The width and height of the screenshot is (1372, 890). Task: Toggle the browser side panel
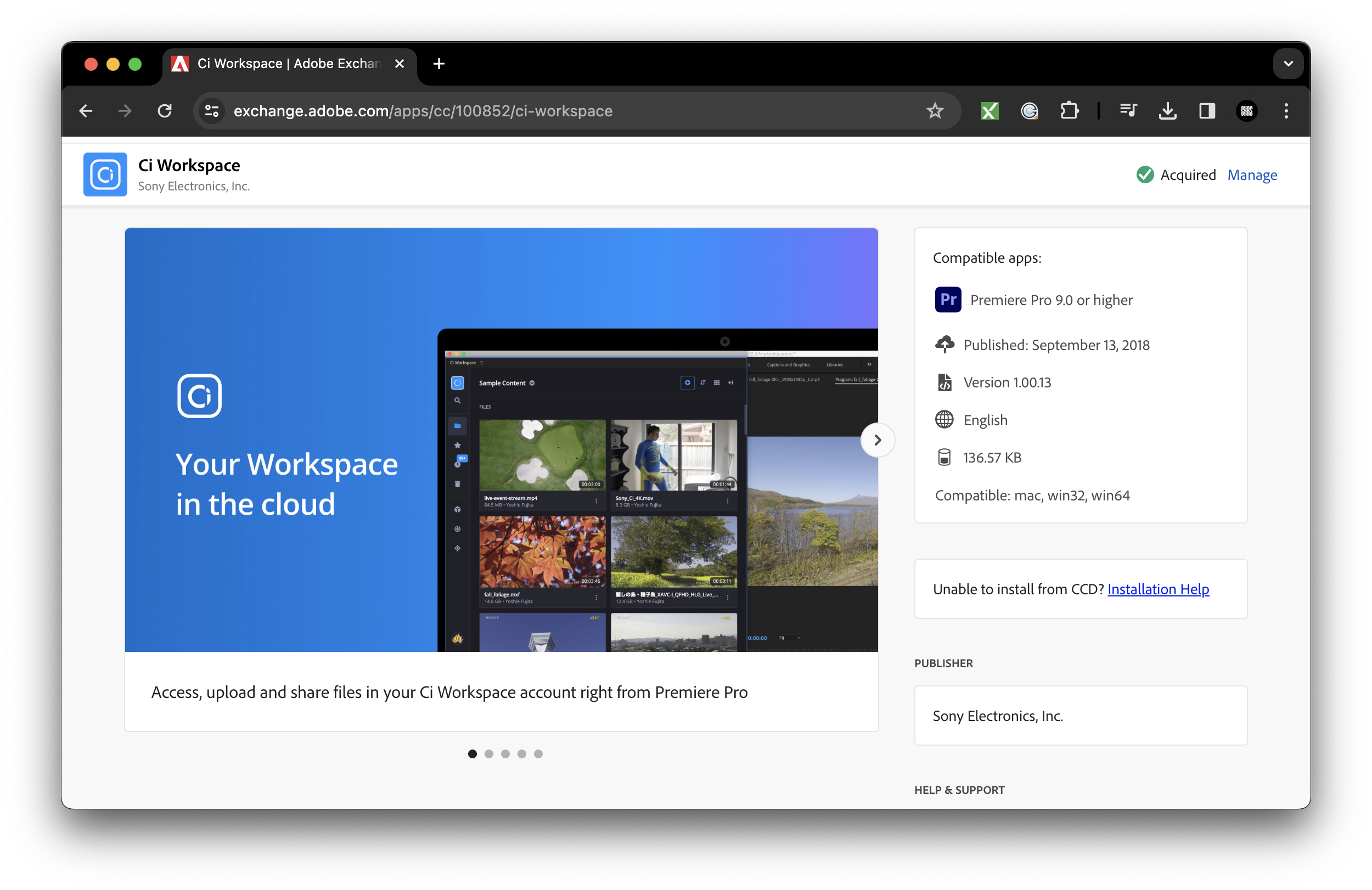coord(1207,111)
